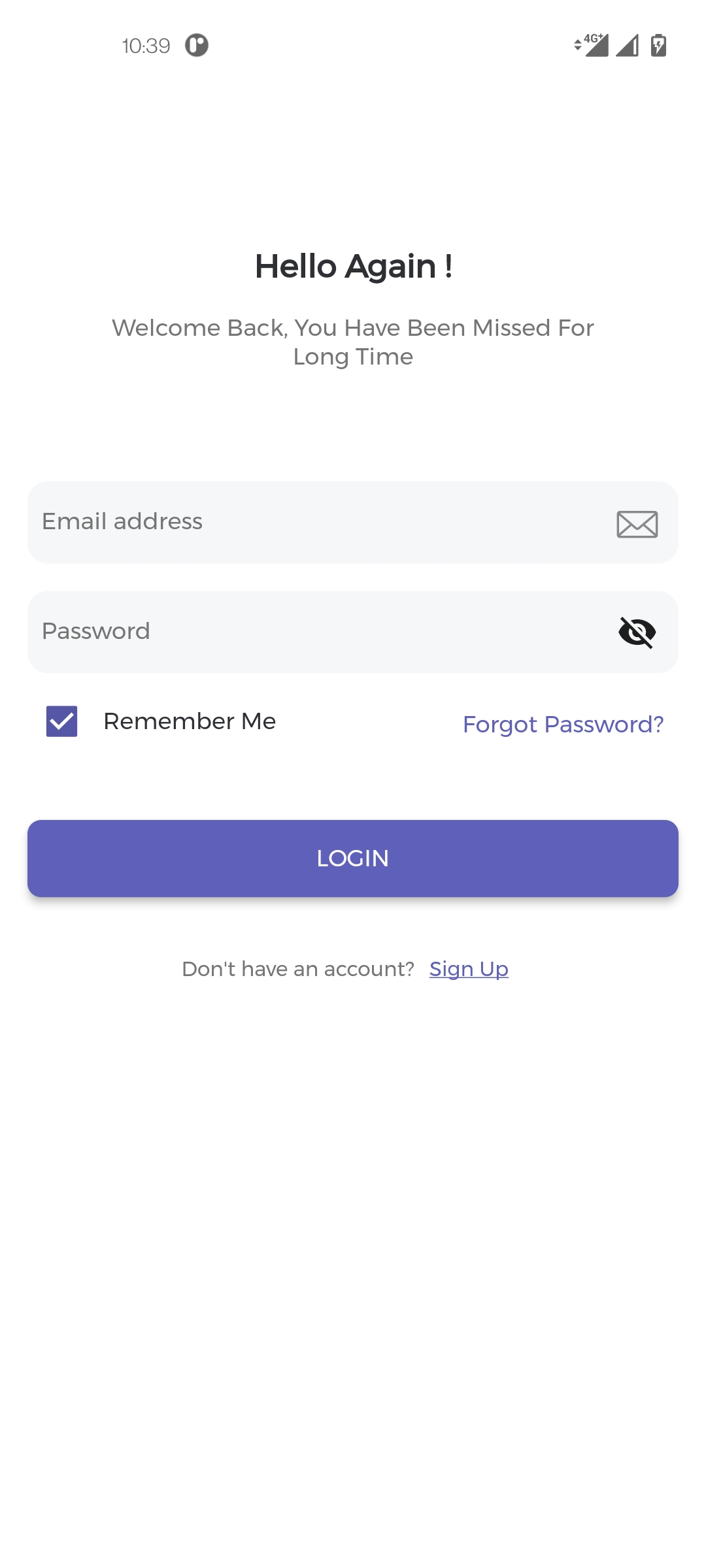Click the Don't have an account? text
Viewport: 706px width, 1568px height.
click(298, 969)
